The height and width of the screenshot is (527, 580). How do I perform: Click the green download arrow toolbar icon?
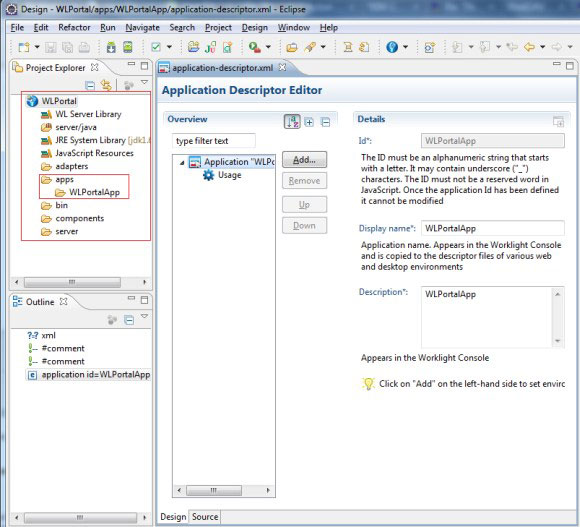pos(111,47)
